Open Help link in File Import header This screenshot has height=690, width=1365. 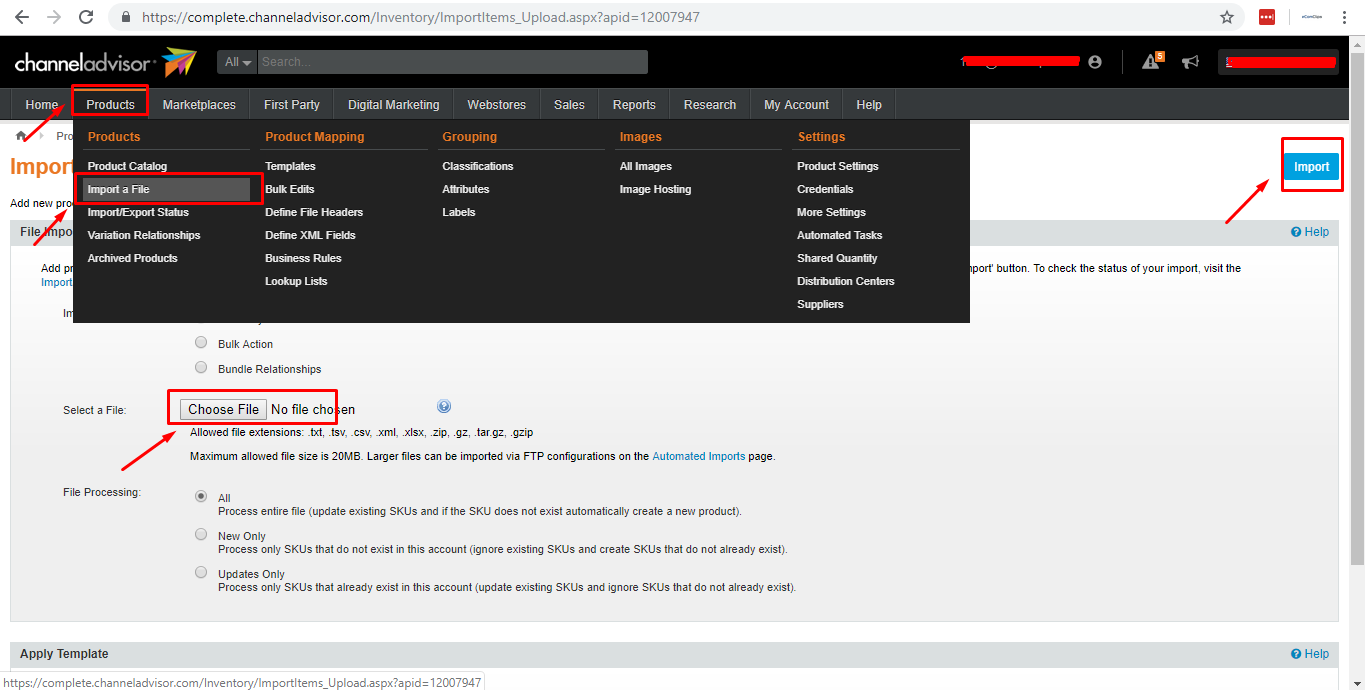coord(1310,232)
